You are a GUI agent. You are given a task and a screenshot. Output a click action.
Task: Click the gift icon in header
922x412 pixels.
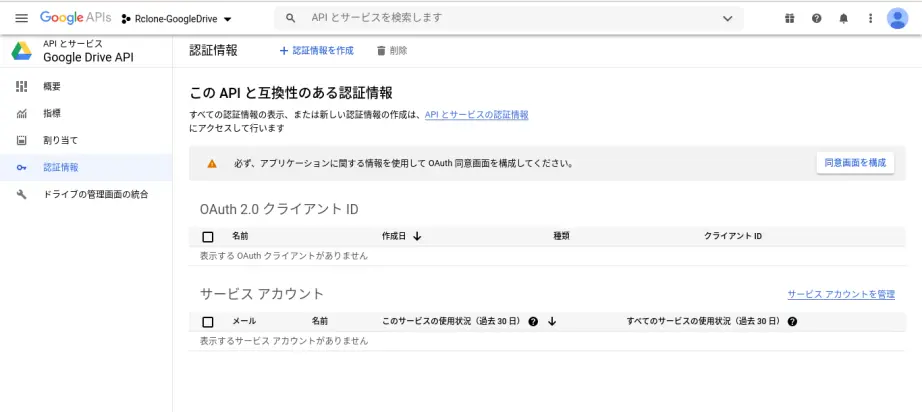[789, 18]
